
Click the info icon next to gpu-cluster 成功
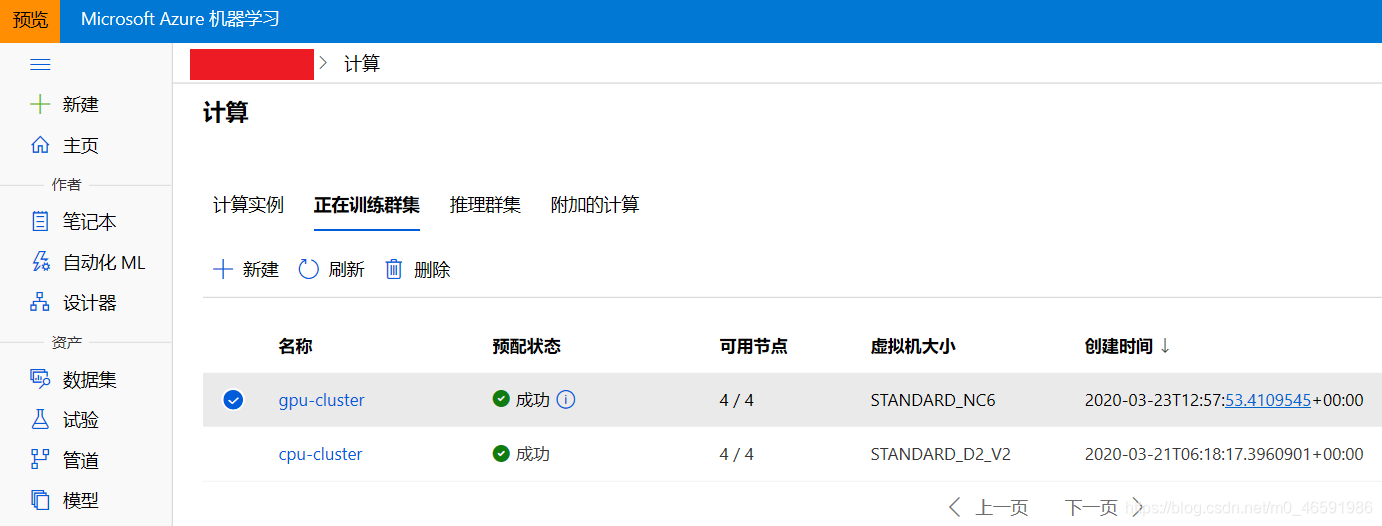566,400
